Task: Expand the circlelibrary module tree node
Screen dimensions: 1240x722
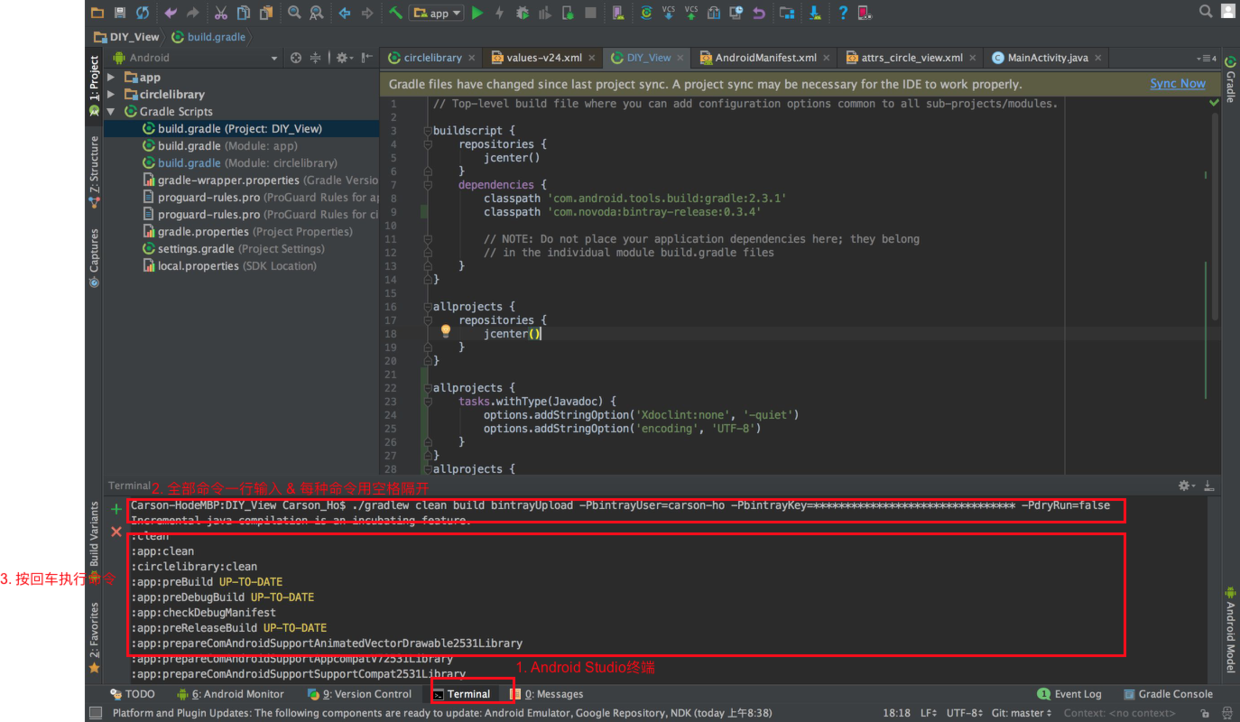Action: click(x=111, y=94)
